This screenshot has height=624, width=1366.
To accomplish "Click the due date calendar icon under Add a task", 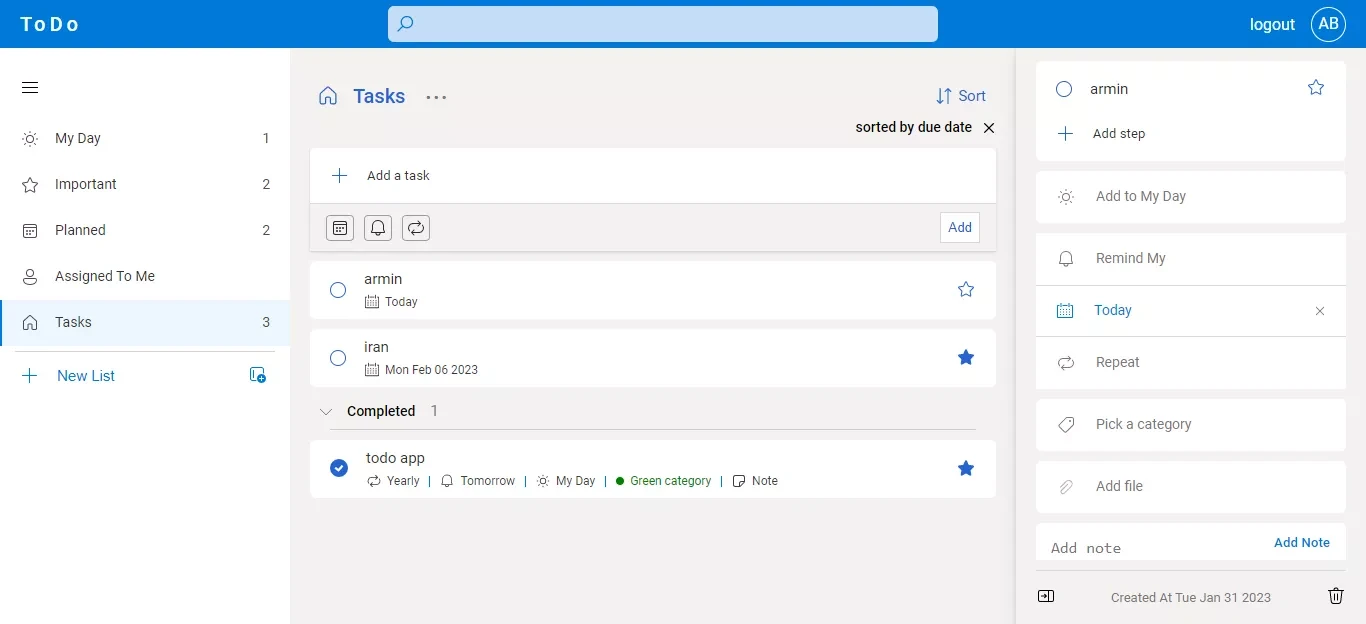I will tap(340, 228).
